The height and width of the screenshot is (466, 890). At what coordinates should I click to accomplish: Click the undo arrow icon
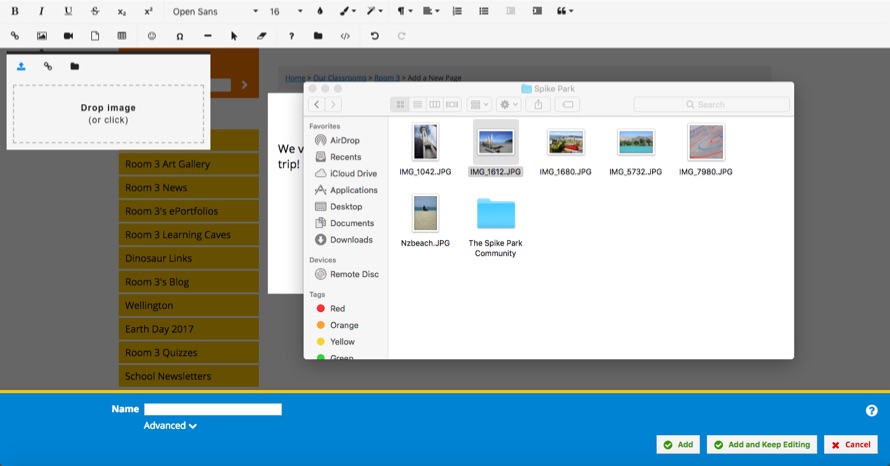[x=375, y=36]
